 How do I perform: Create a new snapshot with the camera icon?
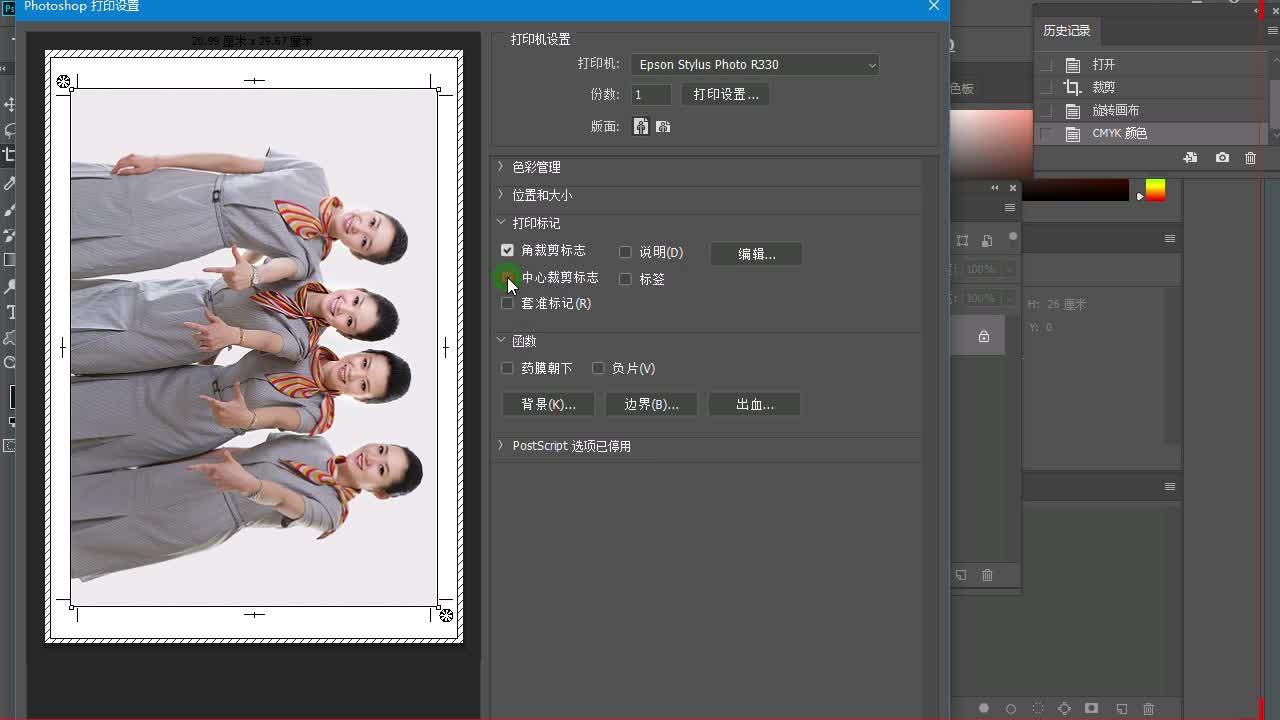[x=1222, y=157]
